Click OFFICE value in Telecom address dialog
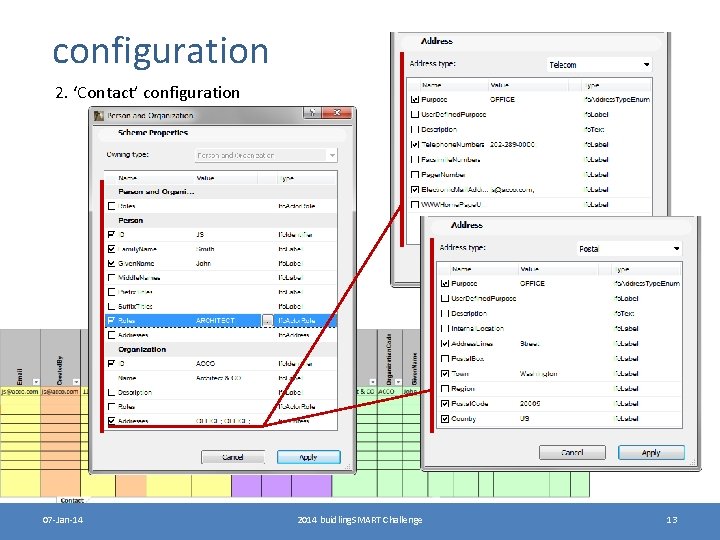 502,99
